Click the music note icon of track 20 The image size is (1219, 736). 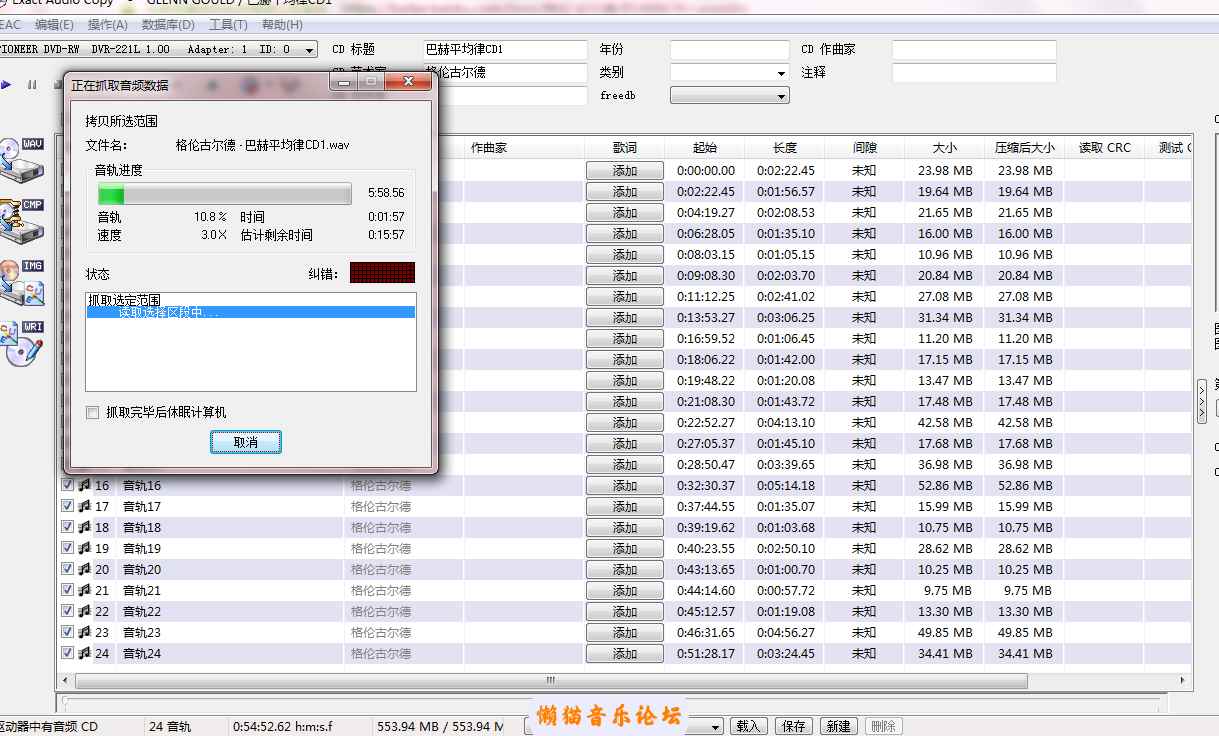point(85,569)
